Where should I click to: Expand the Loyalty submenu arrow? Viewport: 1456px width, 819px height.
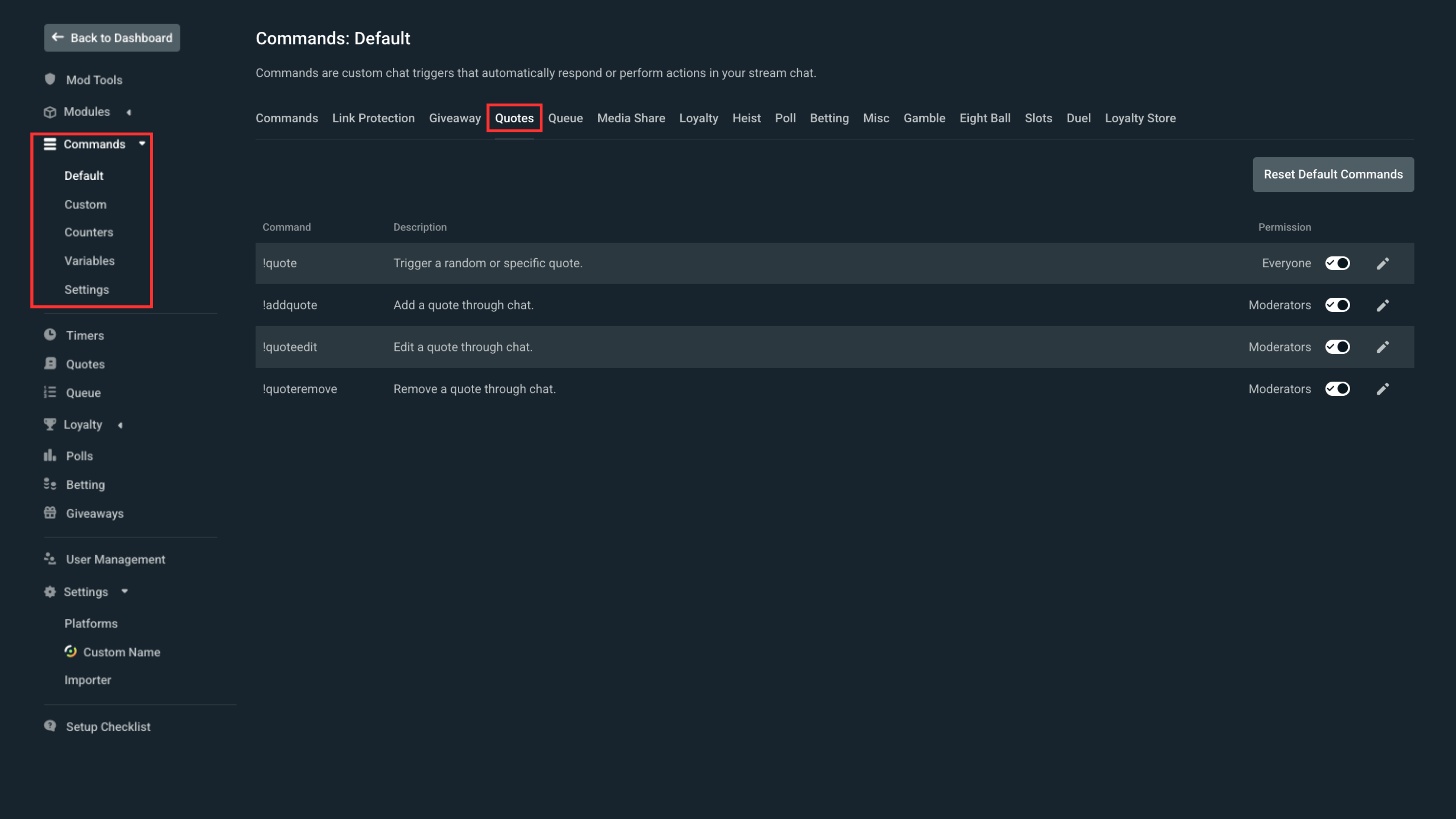click(x=120, y=425)
